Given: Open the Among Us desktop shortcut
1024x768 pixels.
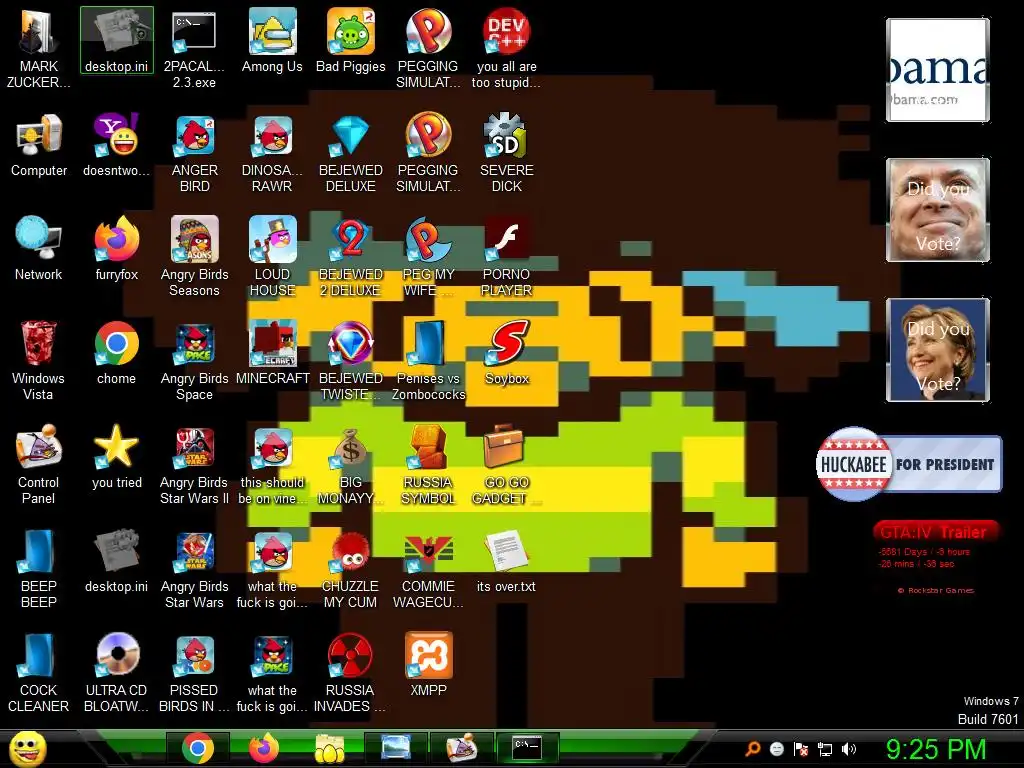Looking at the screenshot, I should 272,40.
